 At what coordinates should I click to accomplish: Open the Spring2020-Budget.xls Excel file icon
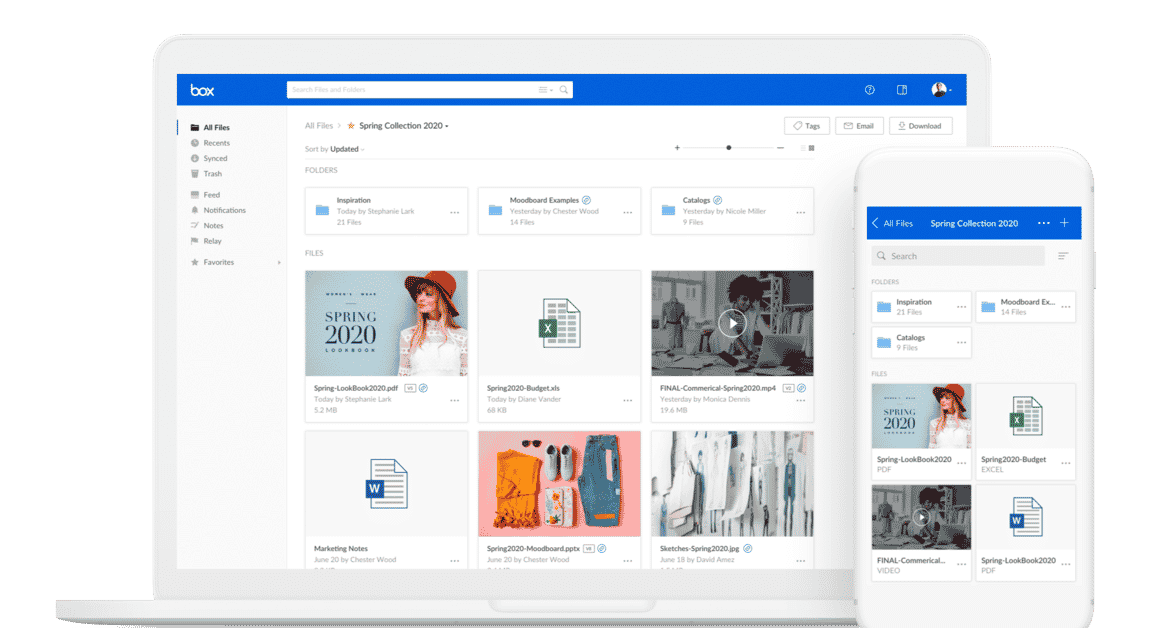[x=560, y=324]
